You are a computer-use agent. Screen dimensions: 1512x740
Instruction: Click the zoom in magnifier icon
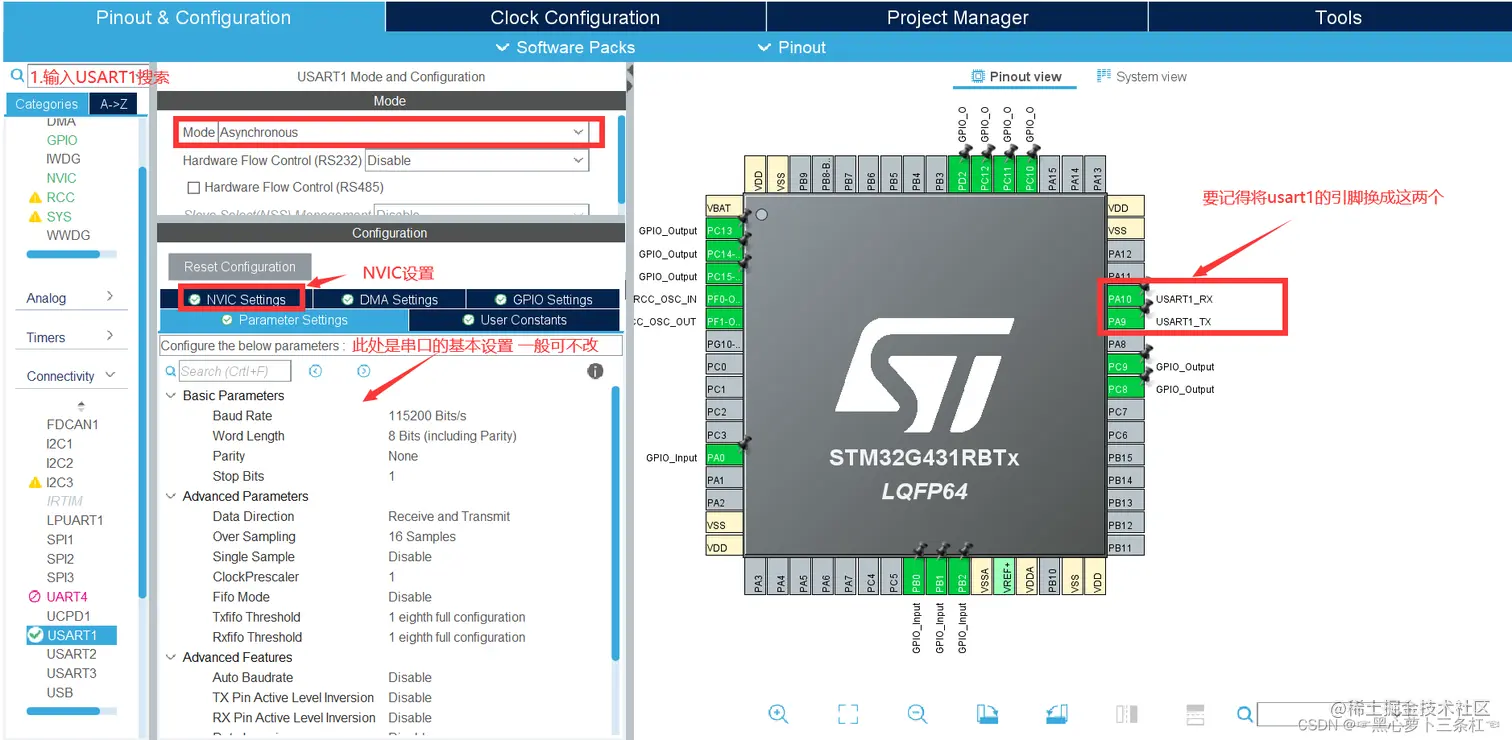(778, 713)
